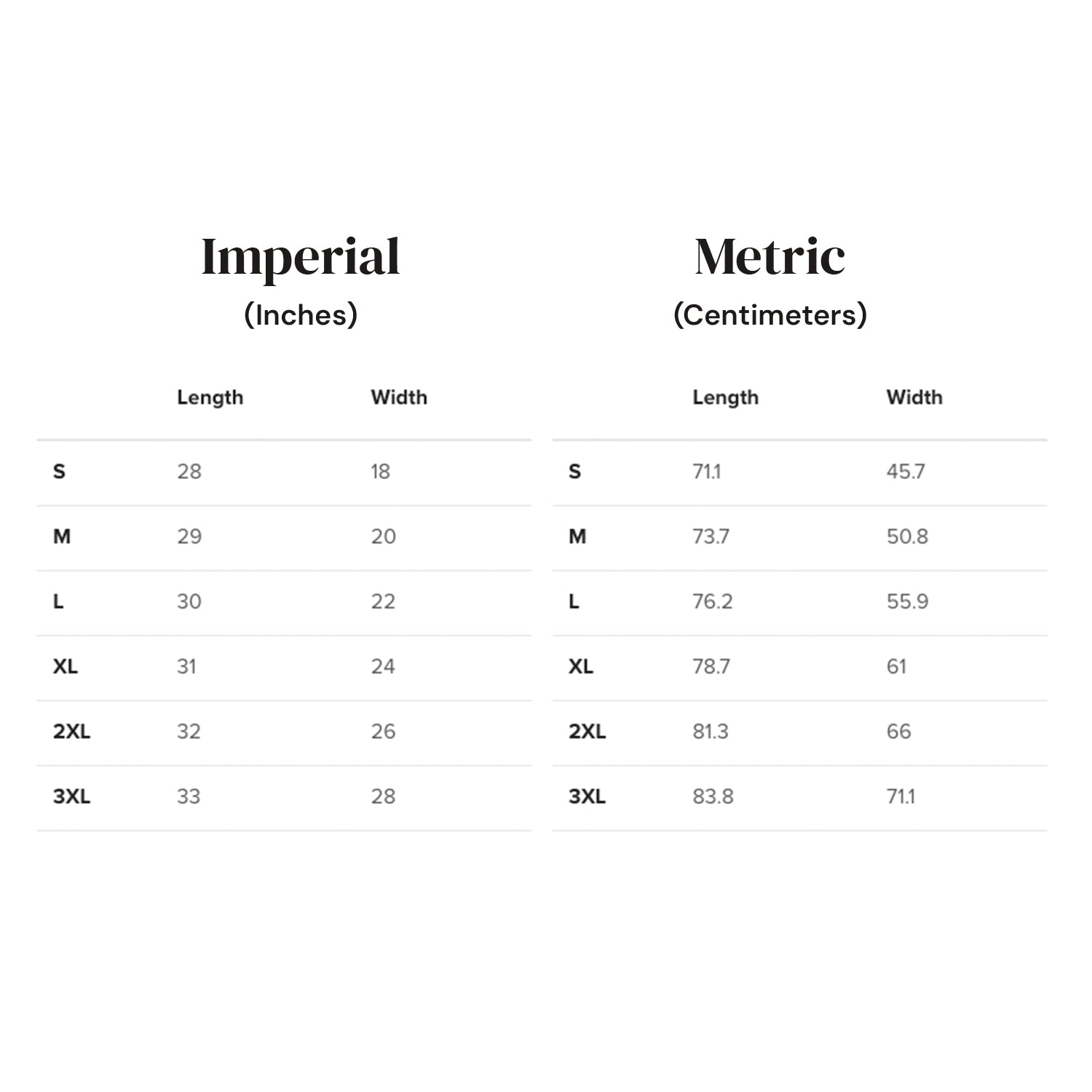
Task: Select the Metric length value 83.8
Action: [713, 796]
